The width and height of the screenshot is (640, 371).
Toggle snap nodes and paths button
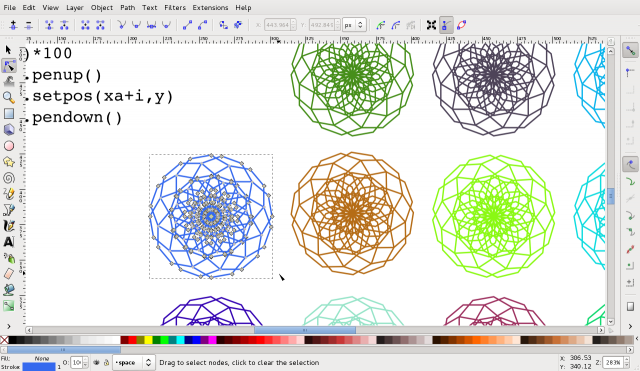click(630, 164)
